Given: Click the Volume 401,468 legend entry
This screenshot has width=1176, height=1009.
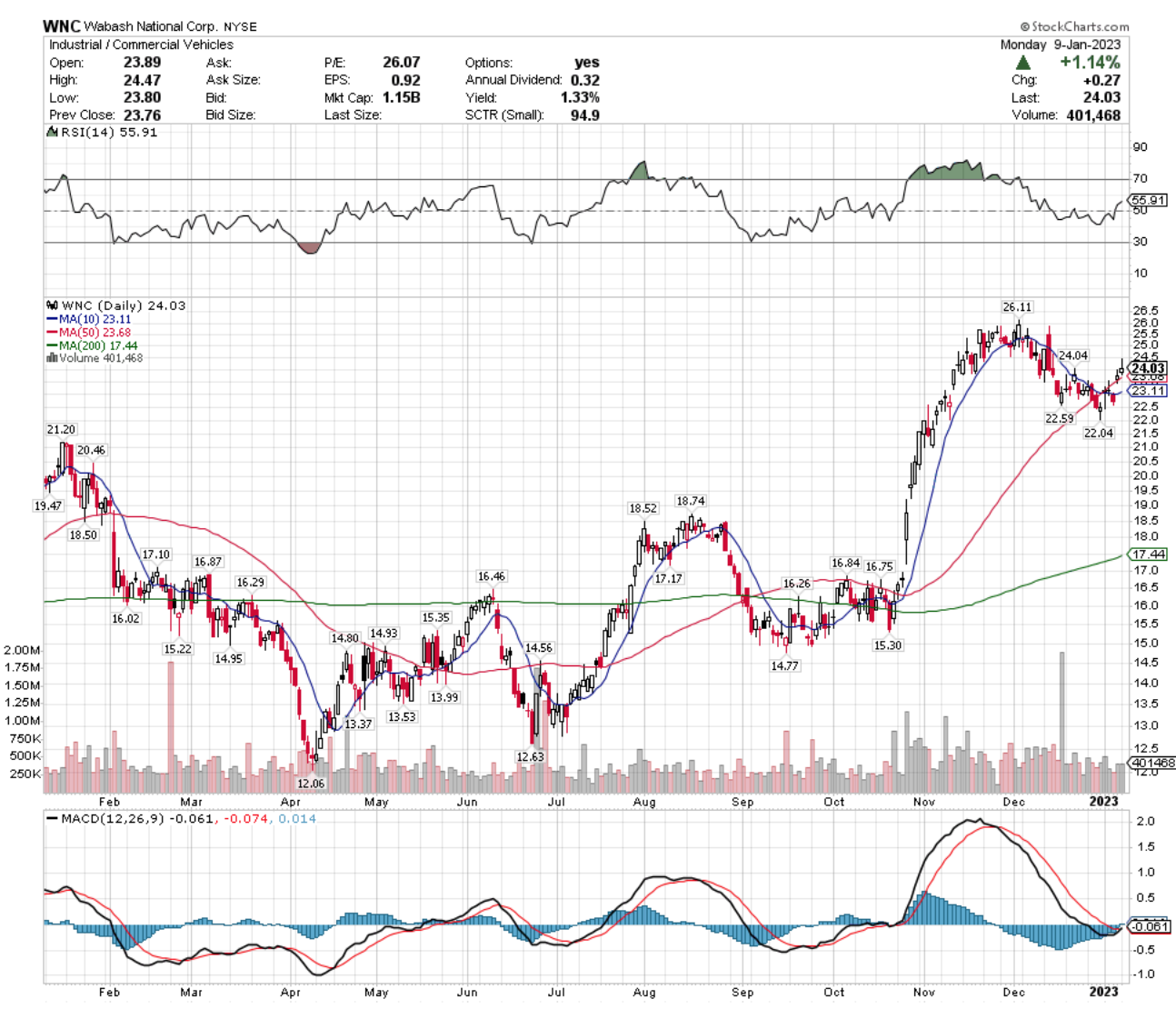Looking at the screenshot, I should (95, 358).
